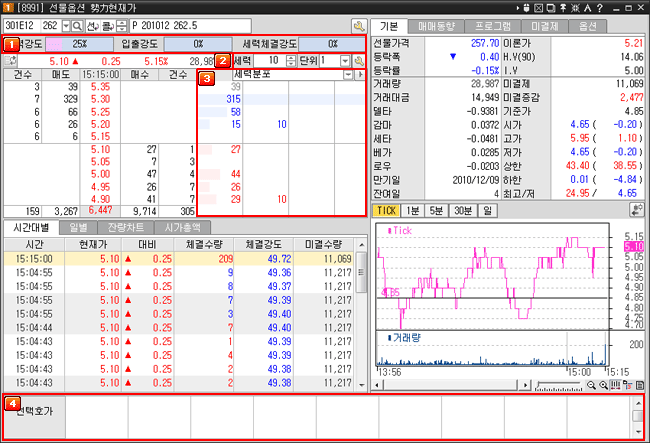Click ask price 5.35 in order book

pos(100,87)
